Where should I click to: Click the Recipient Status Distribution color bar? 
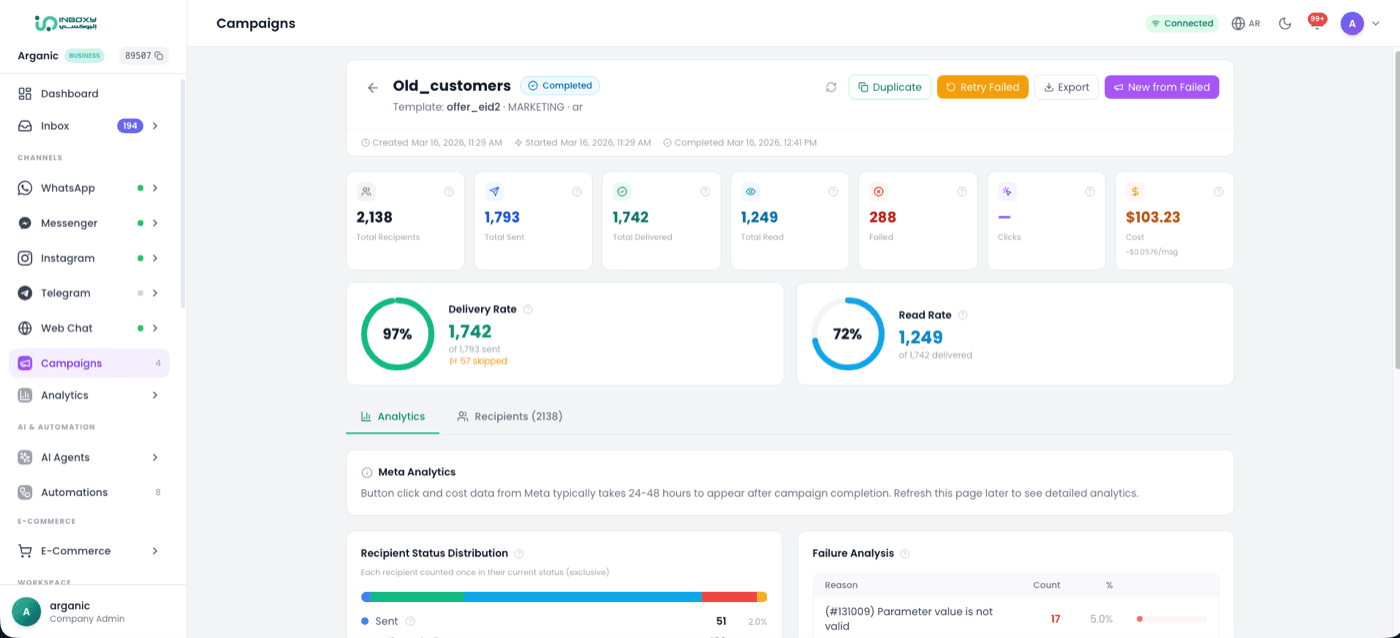point(564,597)
